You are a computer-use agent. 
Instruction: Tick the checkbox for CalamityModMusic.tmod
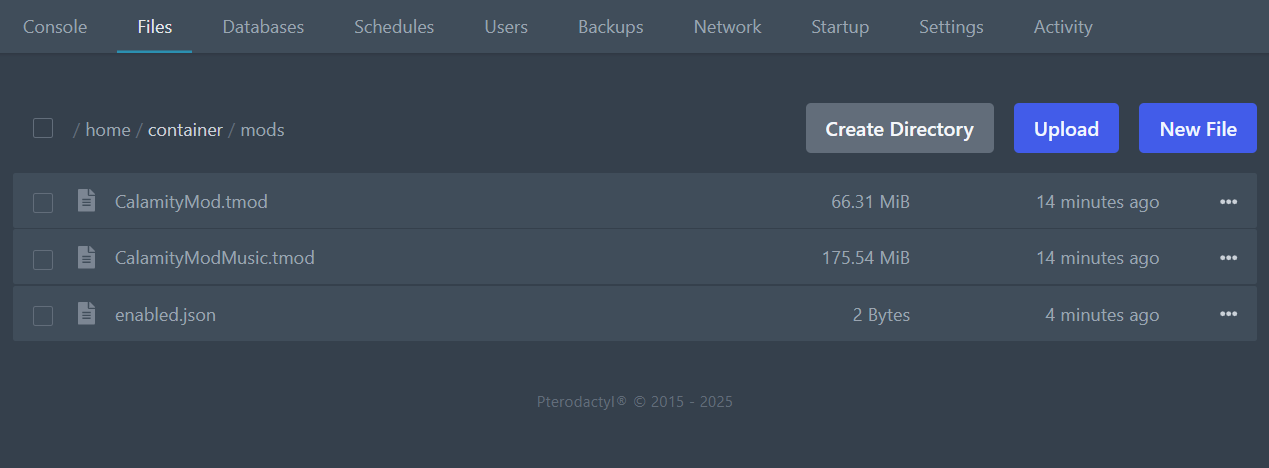click(43, 259)
